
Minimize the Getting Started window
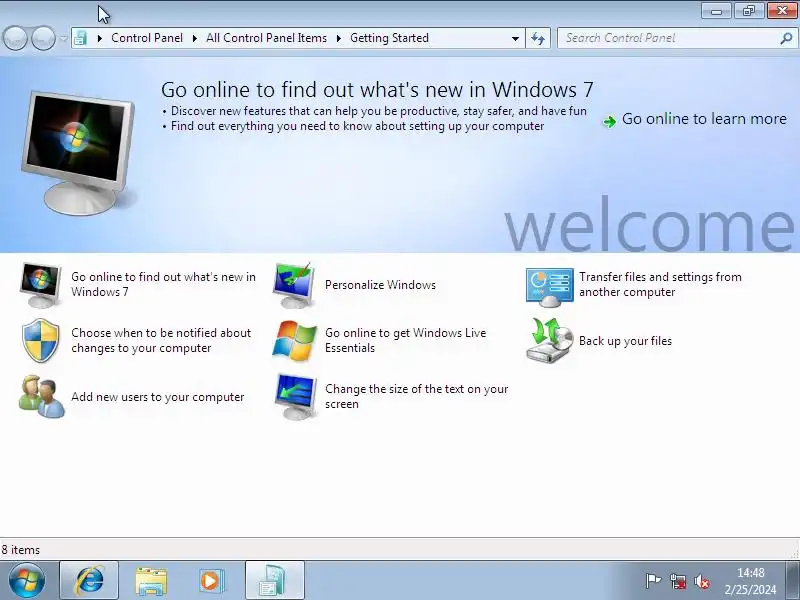click(x=716, y=11)
